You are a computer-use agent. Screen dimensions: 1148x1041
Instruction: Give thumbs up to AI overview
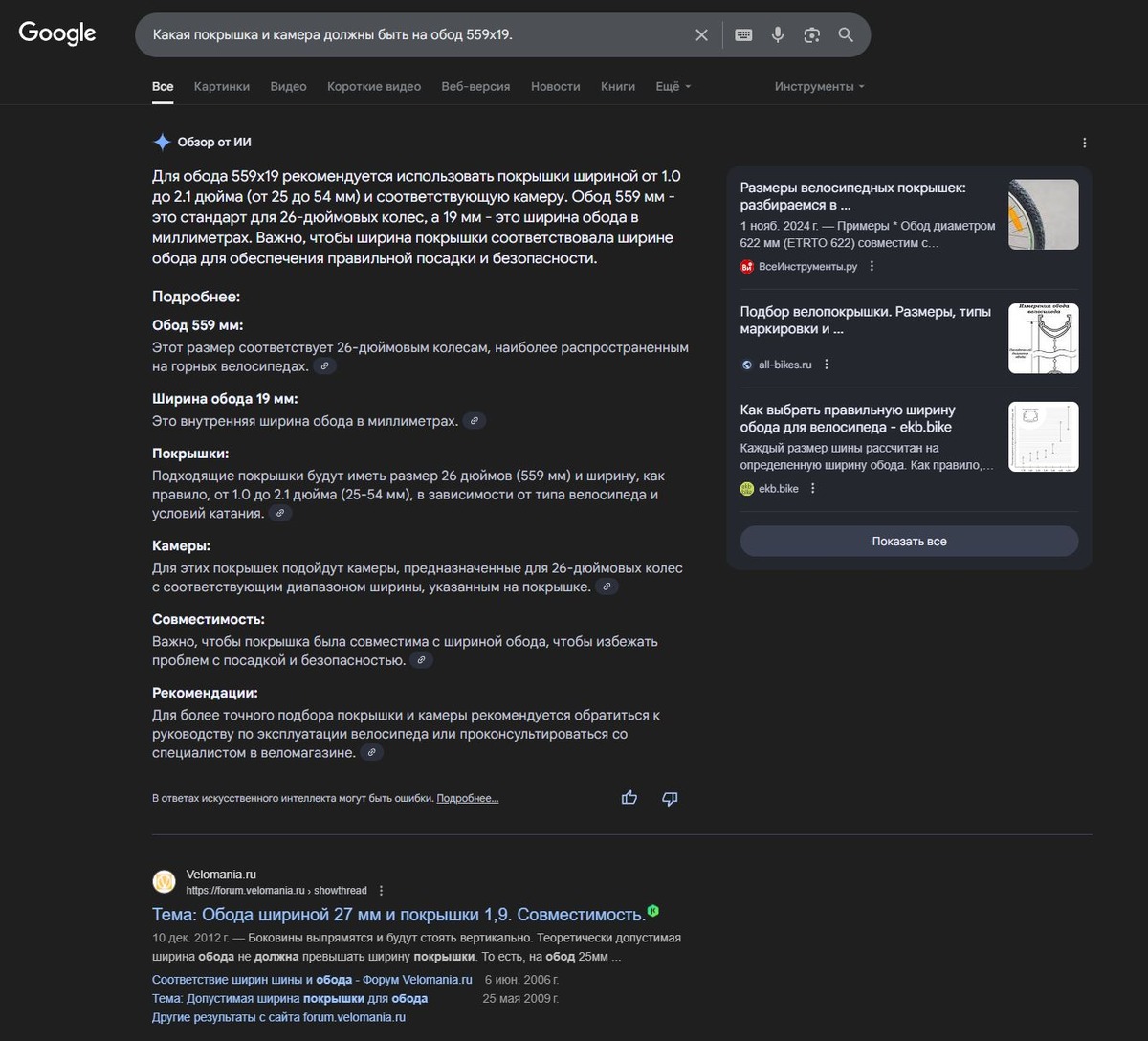[629, 798]
